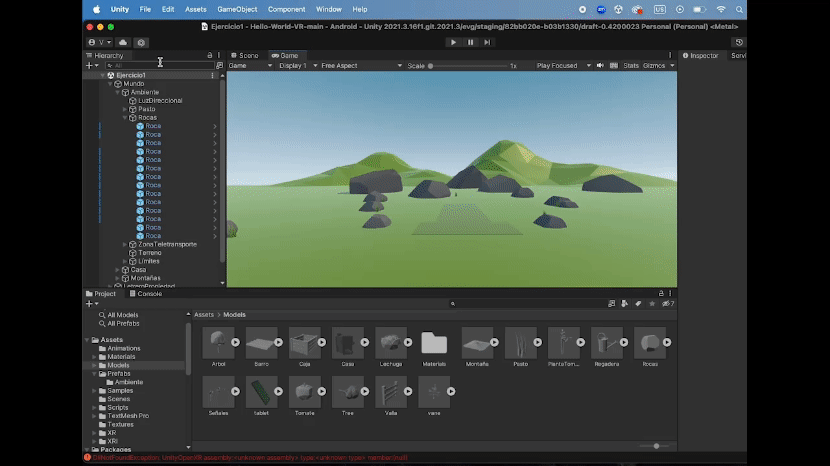Open the Game view mode dropdown
Viewport: 830px width, 466px height.
pyautogui.click(x=250, y=66)
